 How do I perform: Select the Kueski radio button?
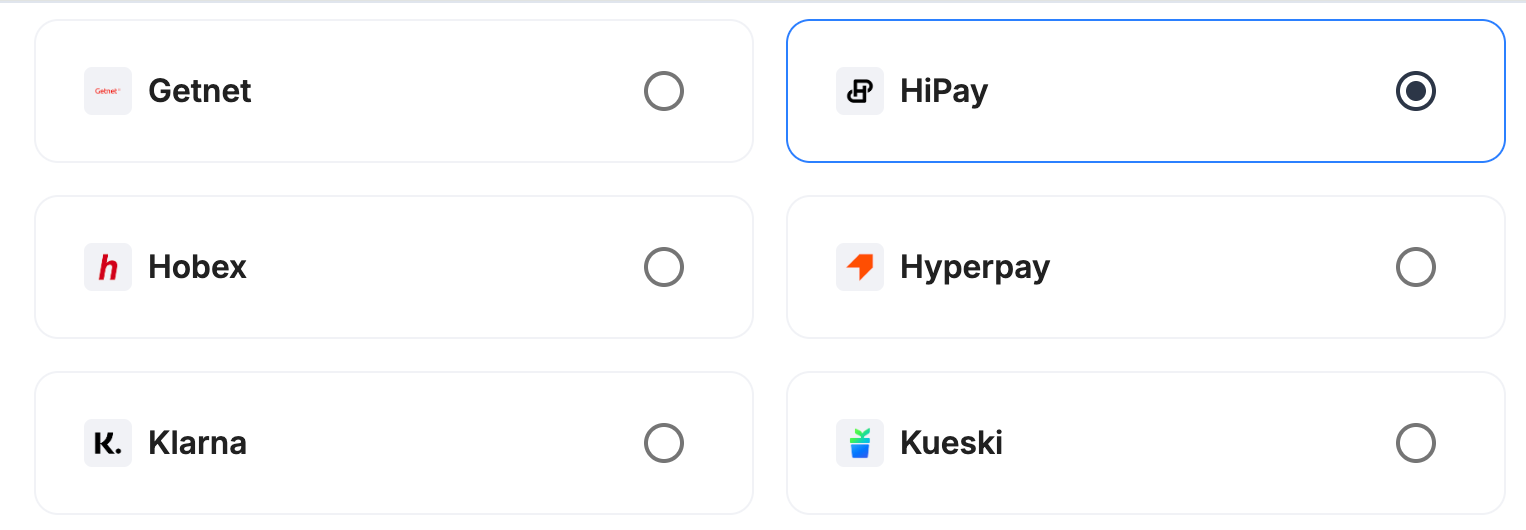1416,443
